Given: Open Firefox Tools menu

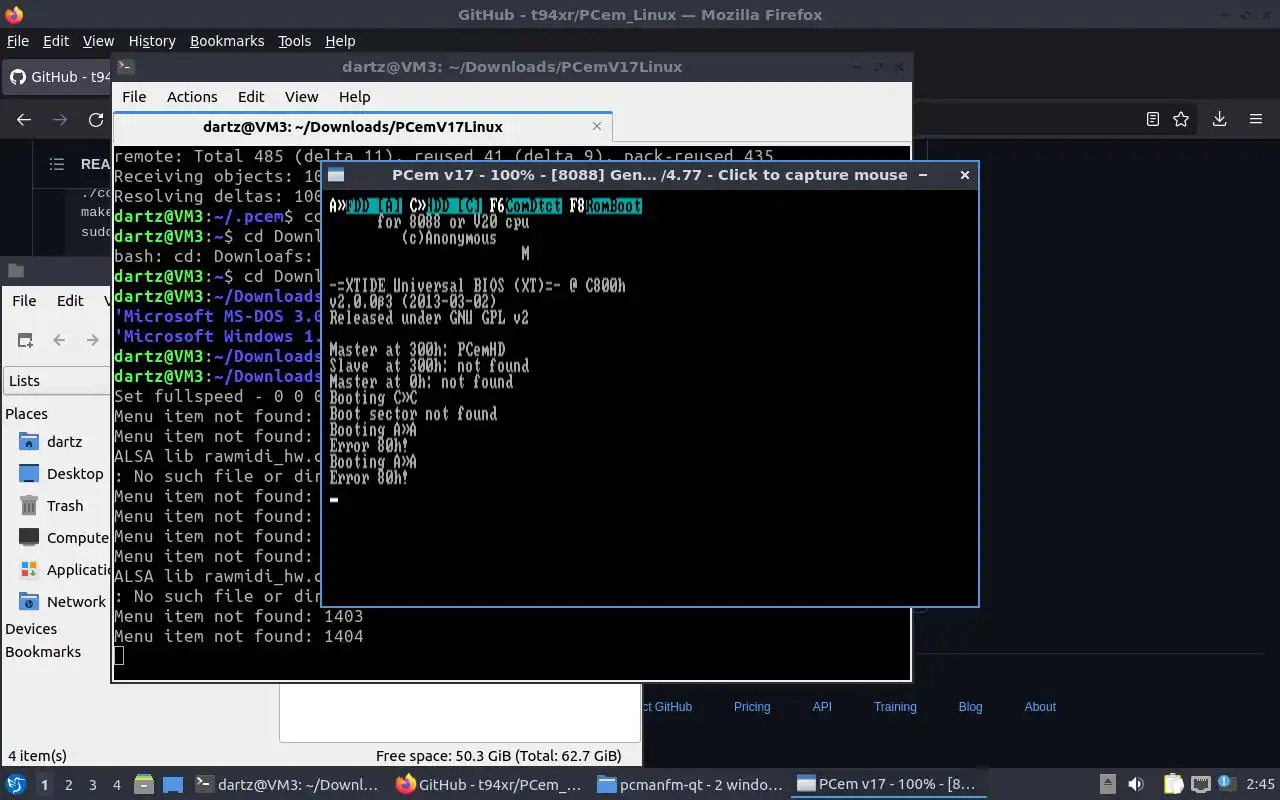Looking at the screenshot, I should 294,41.
